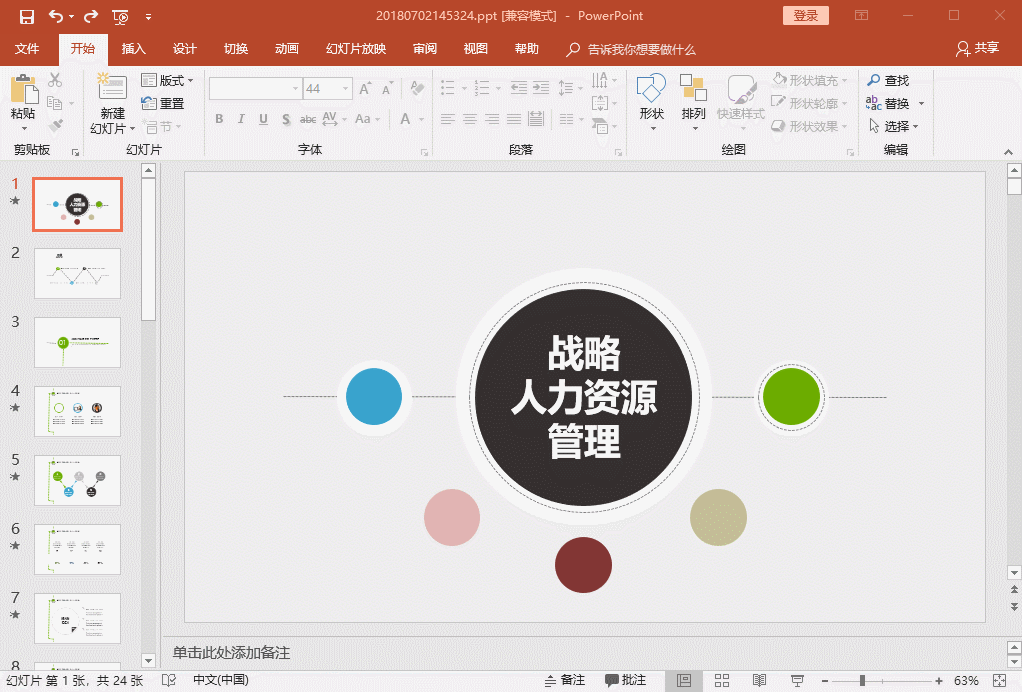This screenshot has width=1022, height=692.
Task: Switch to Reading view icon
Action: tap(759, 680)
